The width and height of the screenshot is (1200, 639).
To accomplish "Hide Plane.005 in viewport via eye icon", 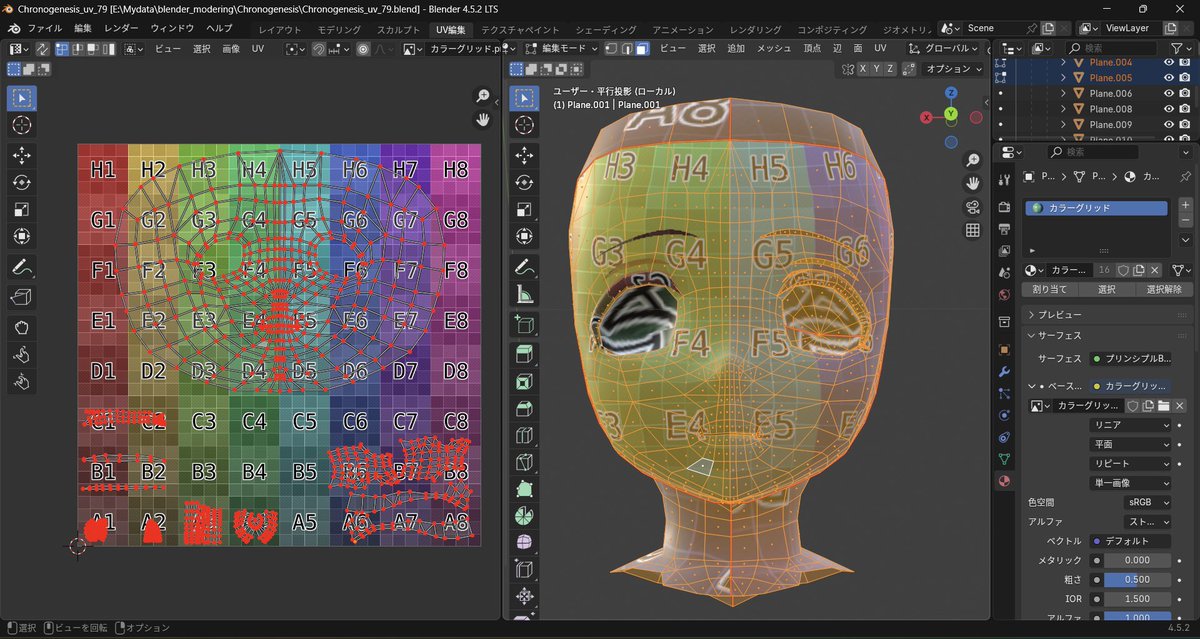I will tap(1169, 78).
